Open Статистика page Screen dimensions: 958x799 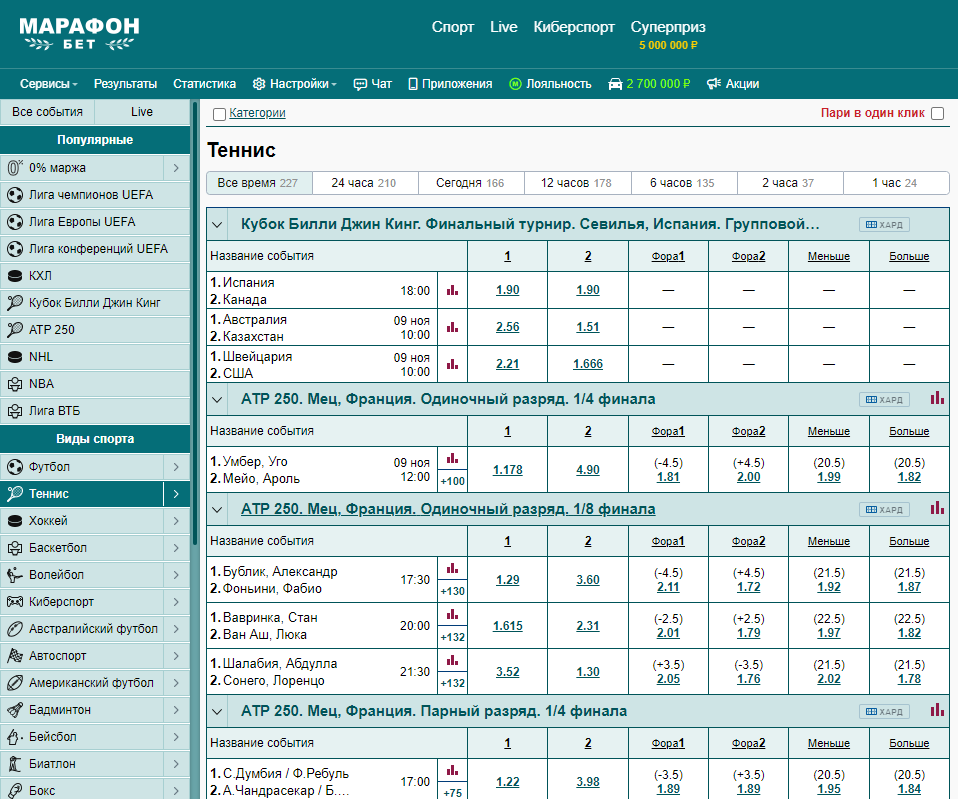pos(204,84)
